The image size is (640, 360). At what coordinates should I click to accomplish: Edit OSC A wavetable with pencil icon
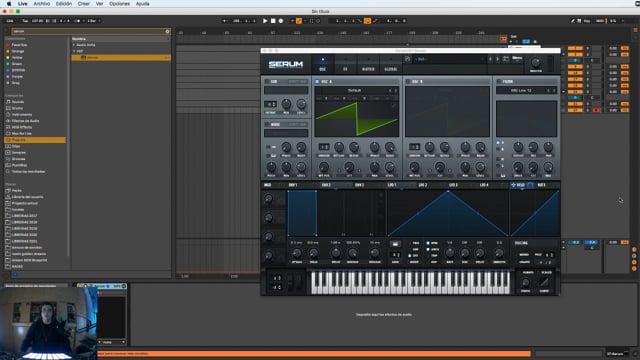tap(393, 105)
